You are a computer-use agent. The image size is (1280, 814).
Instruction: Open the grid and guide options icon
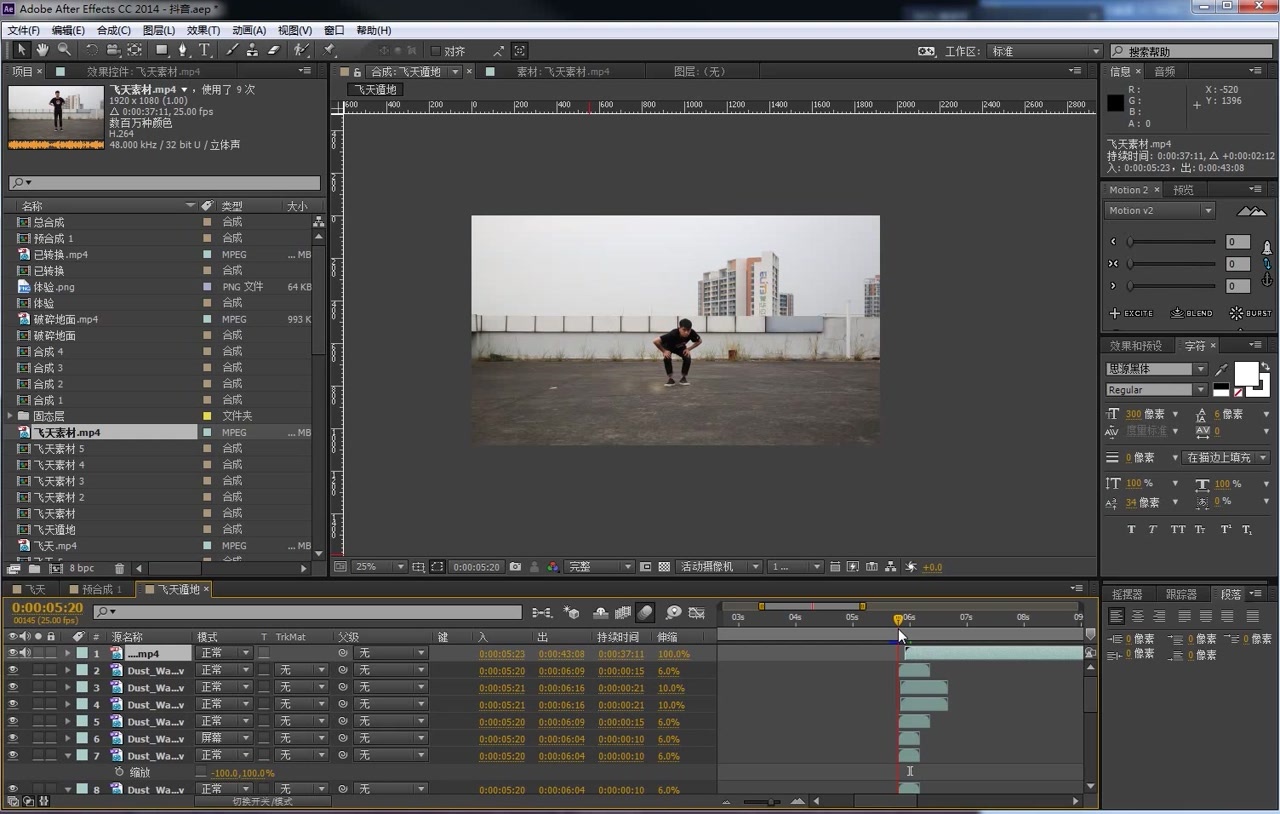click(x=419, y=567)
